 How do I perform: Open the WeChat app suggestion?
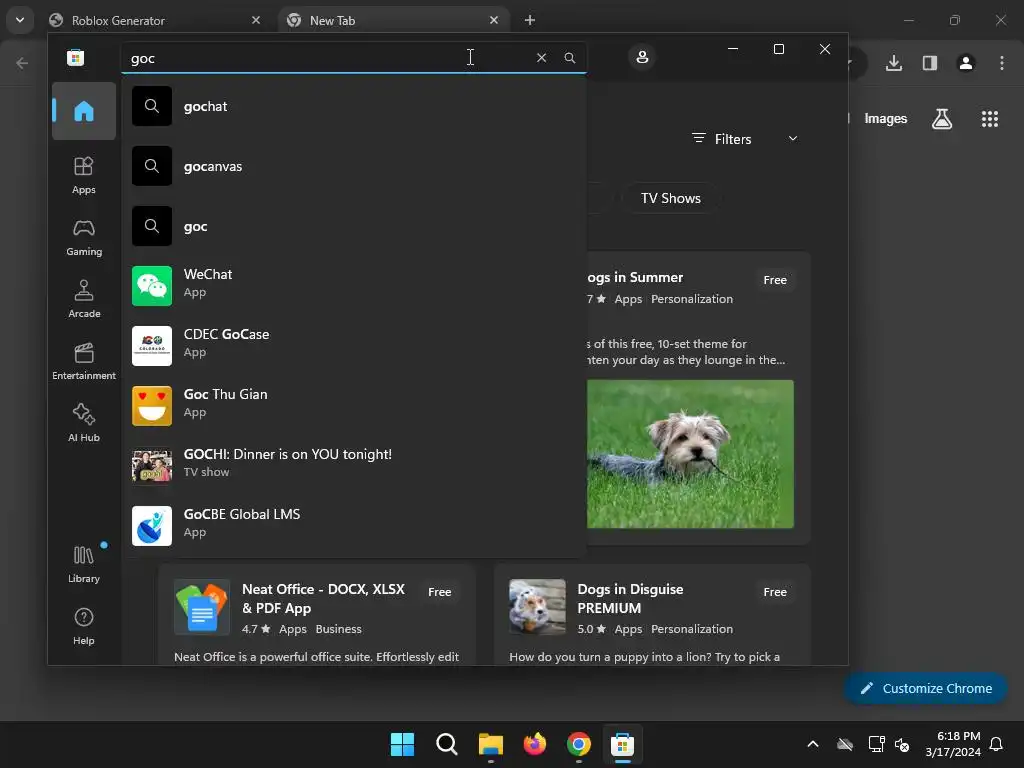[x=353, y=286]
